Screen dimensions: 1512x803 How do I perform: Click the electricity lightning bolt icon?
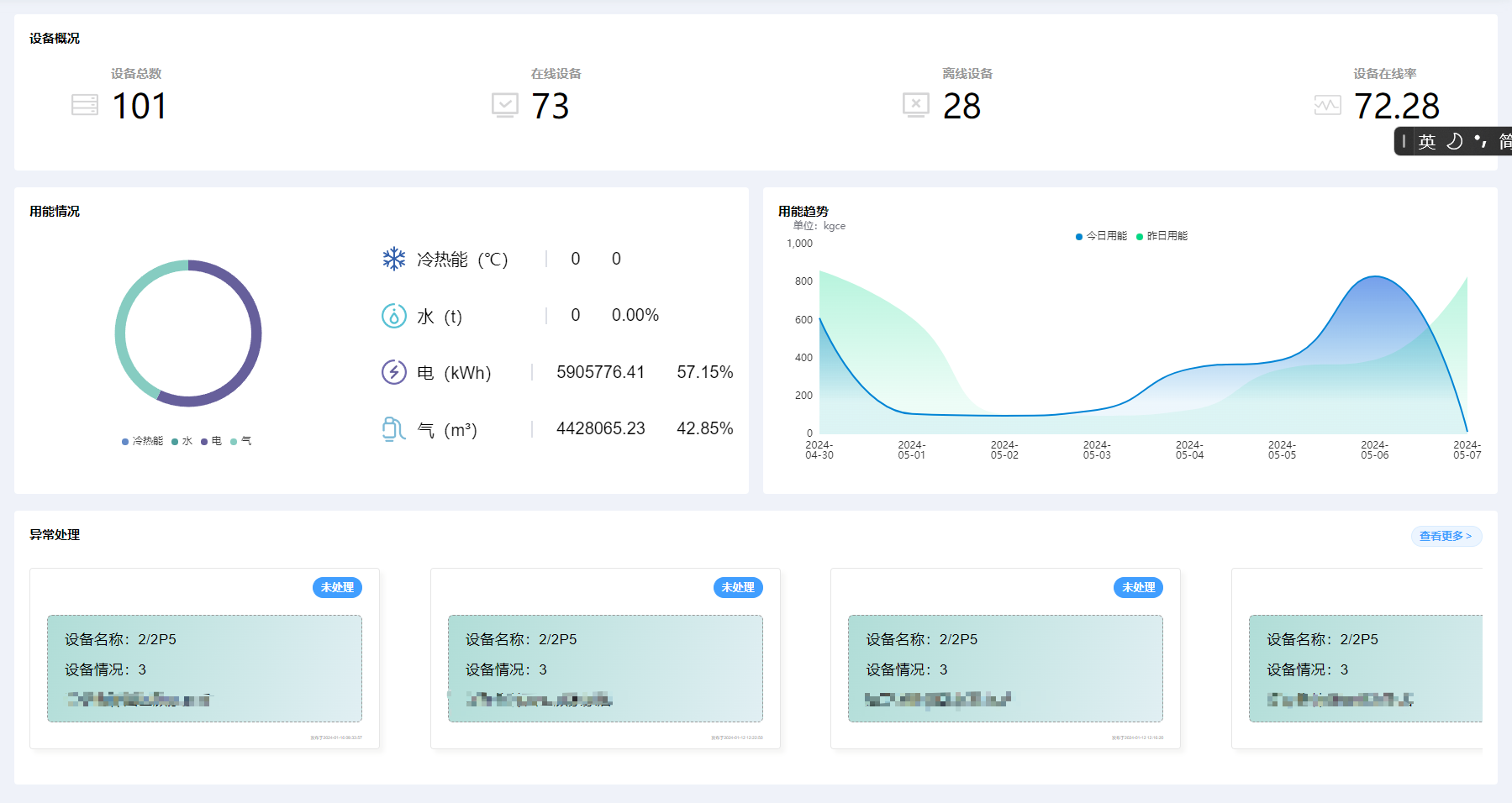(x=394, y=372)
